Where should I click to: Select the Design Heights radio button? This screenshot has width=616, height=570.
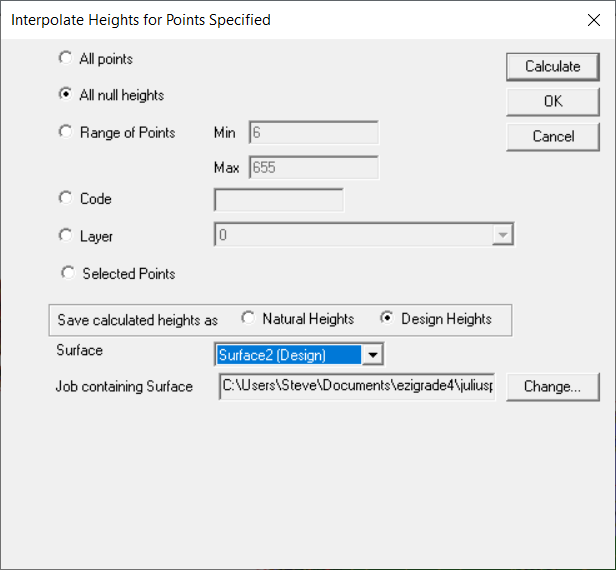coord(387,318)
